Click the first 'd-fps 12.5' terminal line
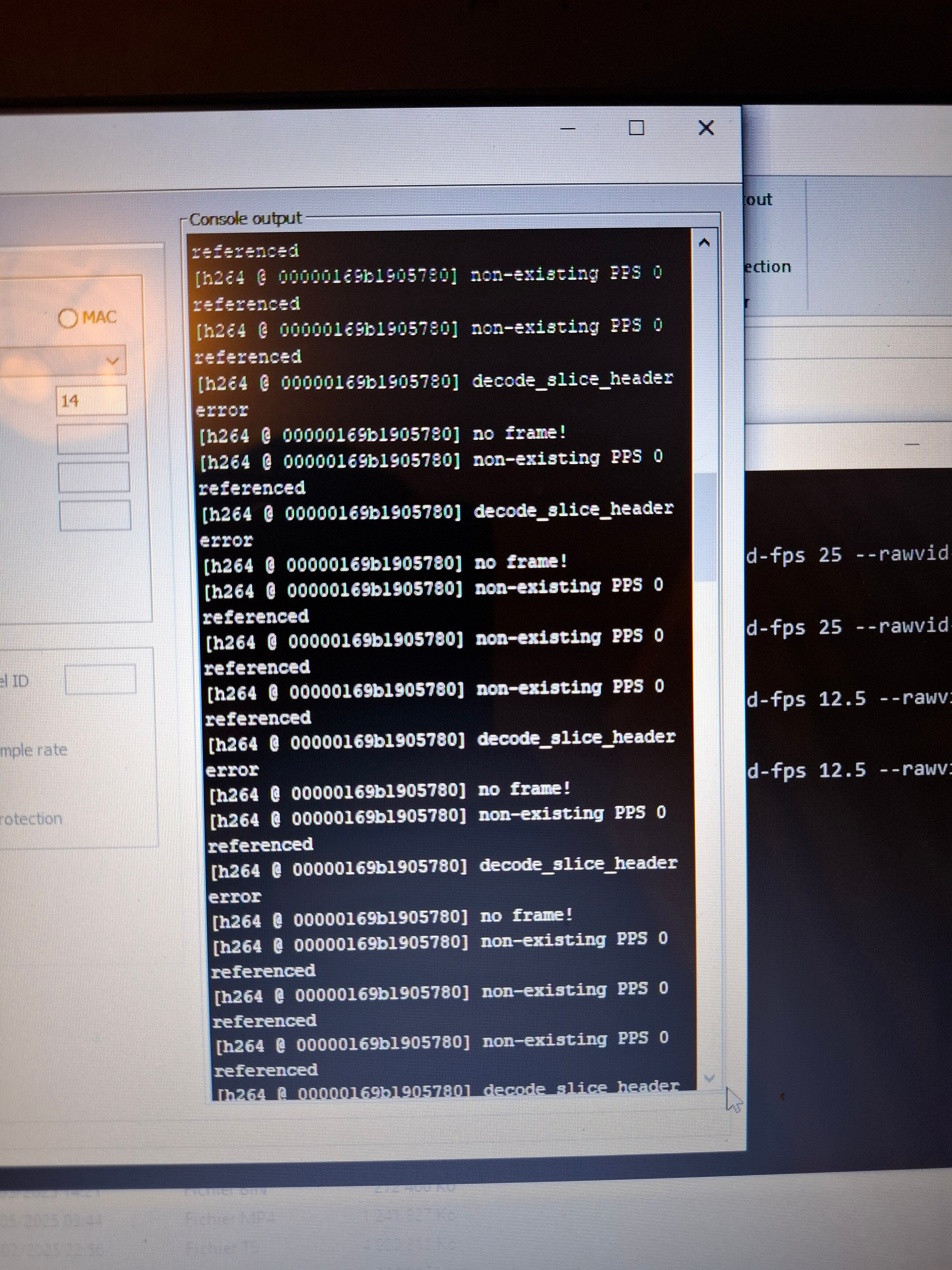Image resolution: width=952 pixels, height=1270 pixels. pos(848,699)
